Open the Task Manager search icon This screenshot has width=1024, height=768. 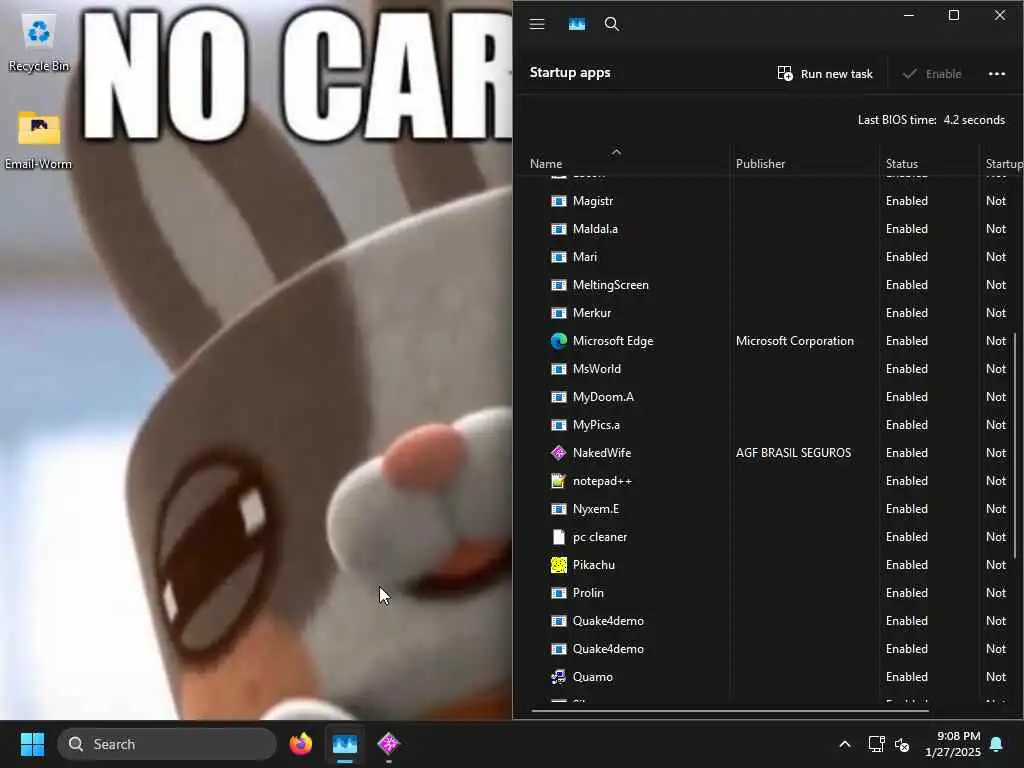click(612, 24)
